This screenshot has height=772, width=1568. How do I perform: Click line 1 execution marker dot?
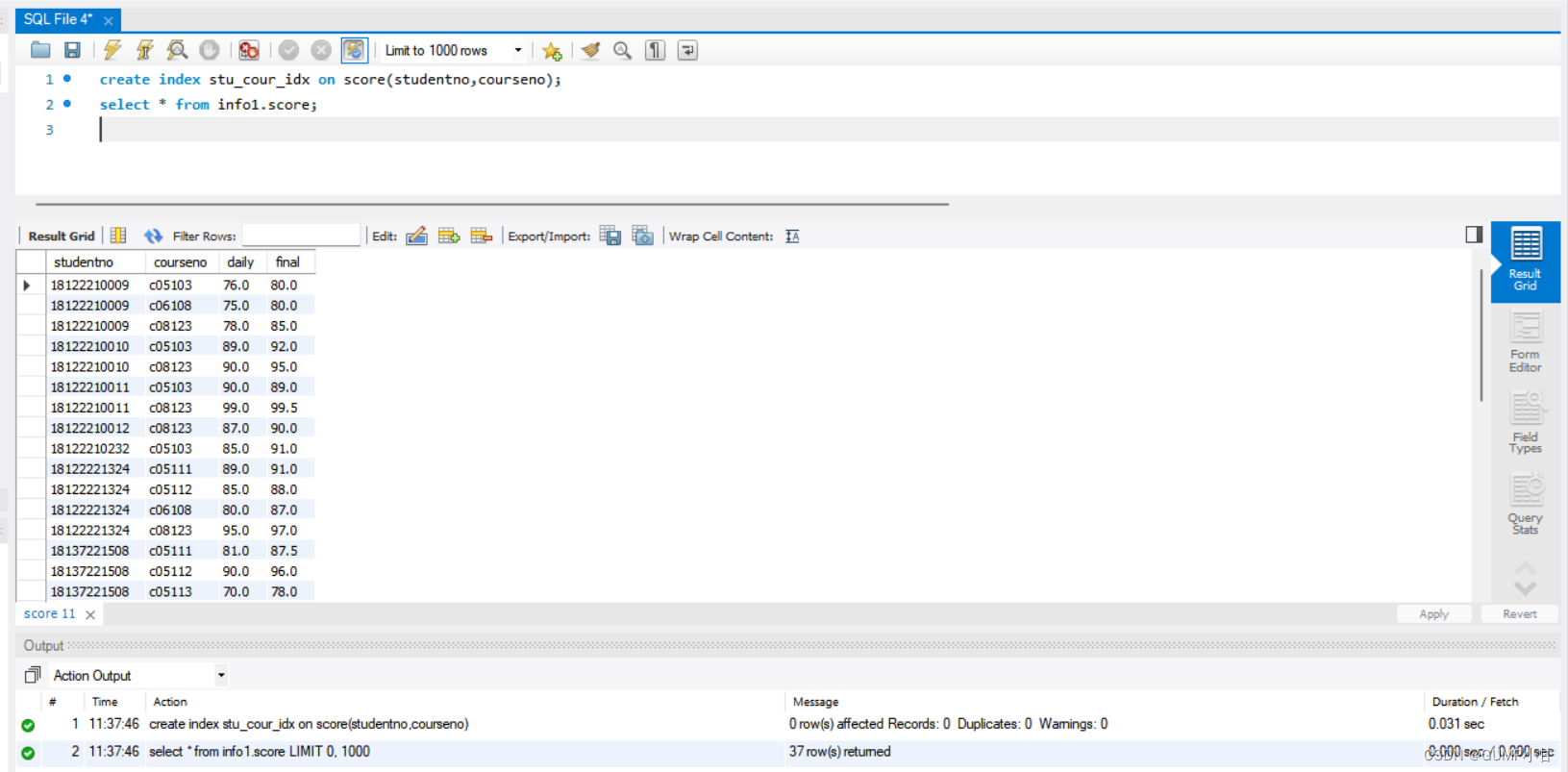[x=67, y=79]
